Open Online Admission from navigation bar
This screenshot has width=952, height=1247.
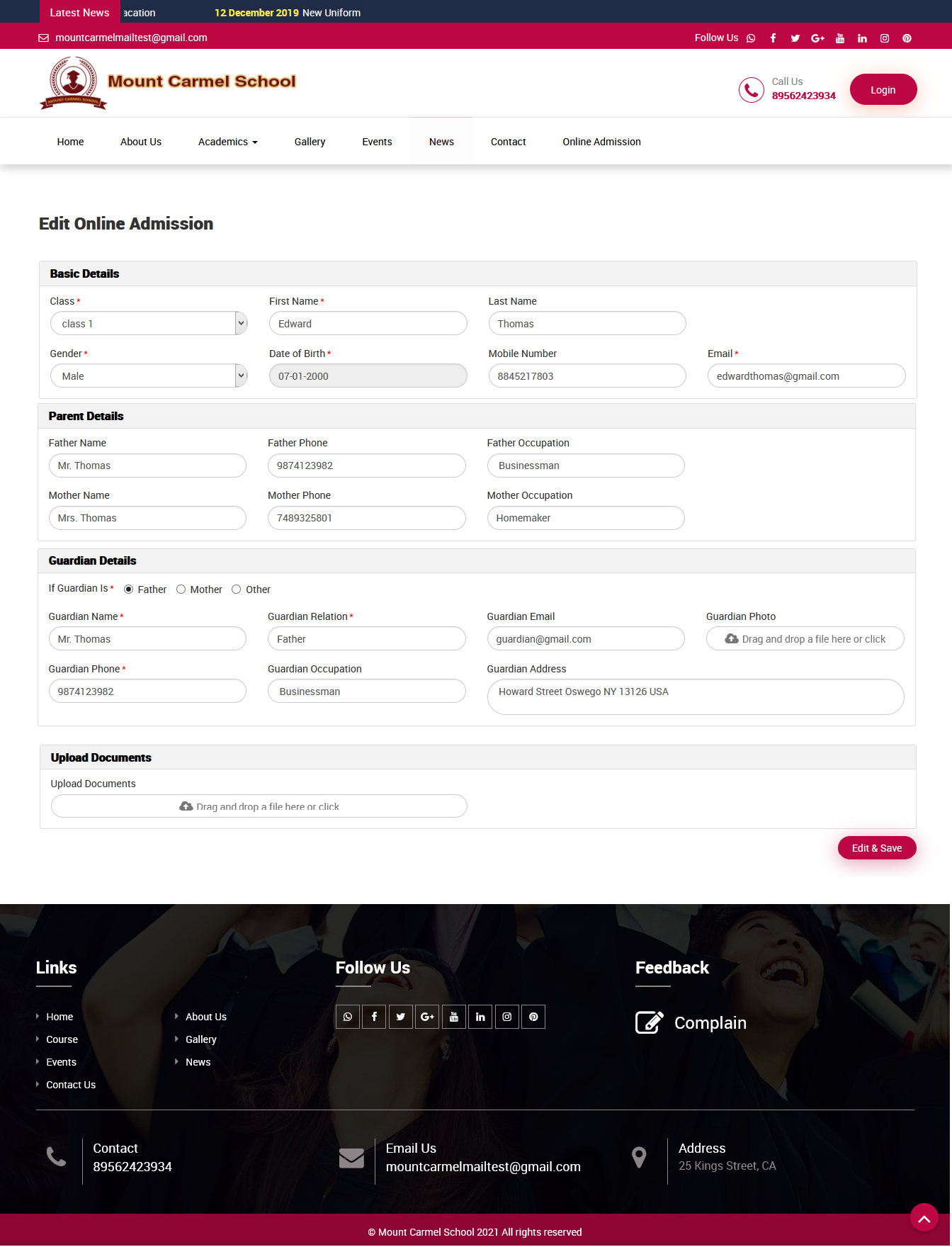[601, 142]
